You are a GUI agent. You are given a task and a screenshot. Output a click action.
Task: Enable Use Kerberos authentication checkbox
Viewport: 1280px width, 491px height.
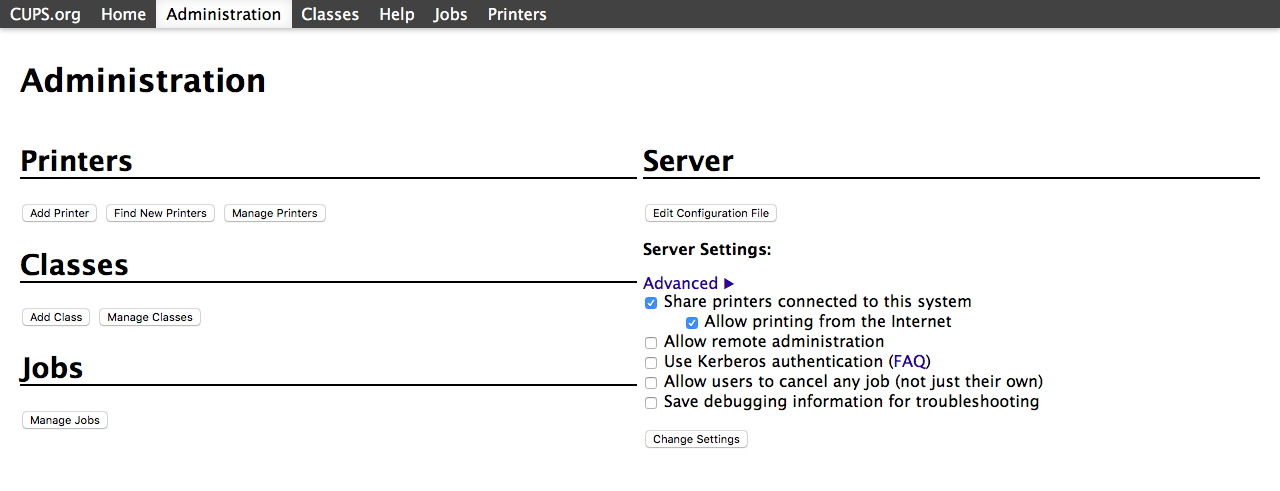pos(651,363)
